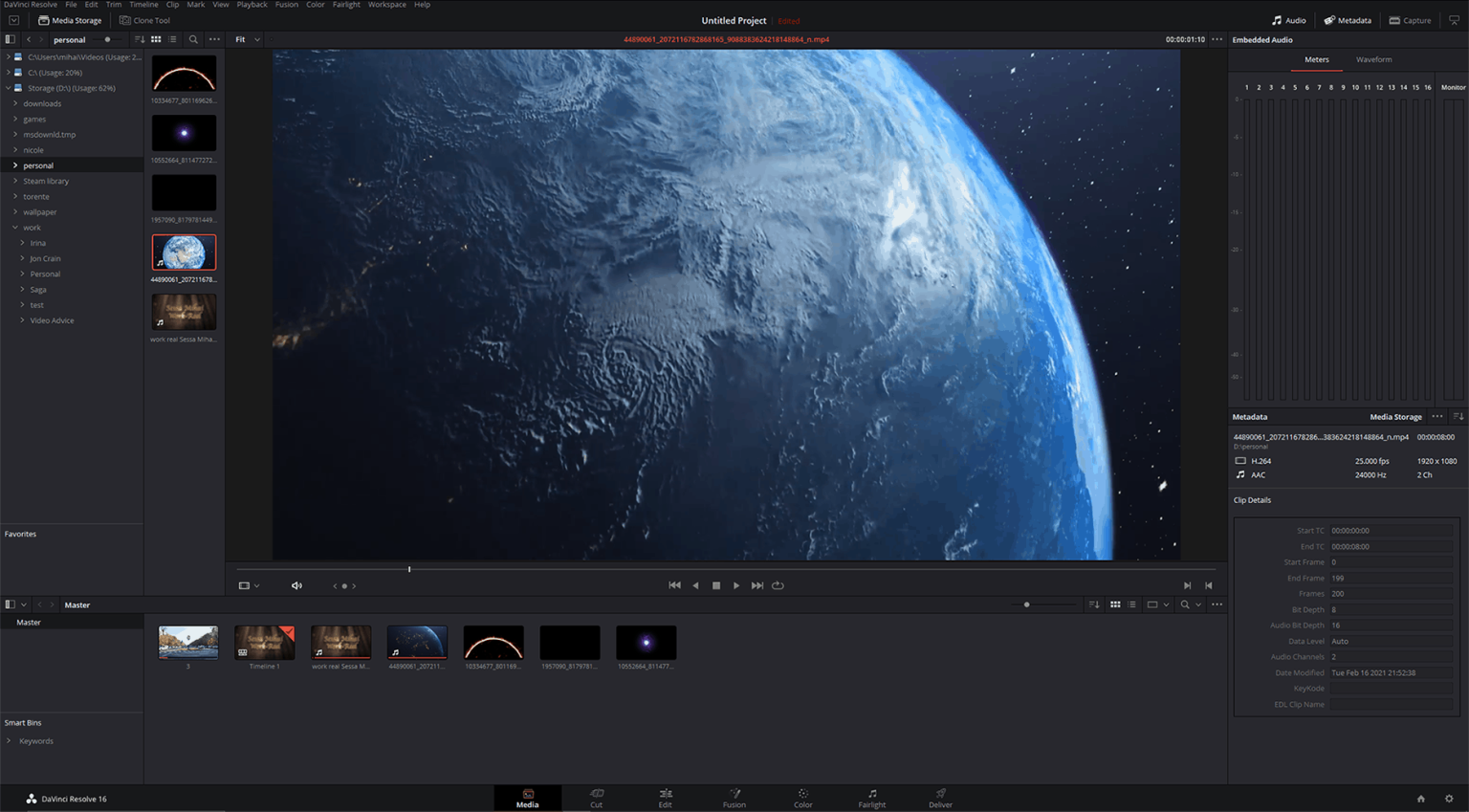Collapse the work folder tree
This screenshot has height=812, width=1469.
pos(14,228)
